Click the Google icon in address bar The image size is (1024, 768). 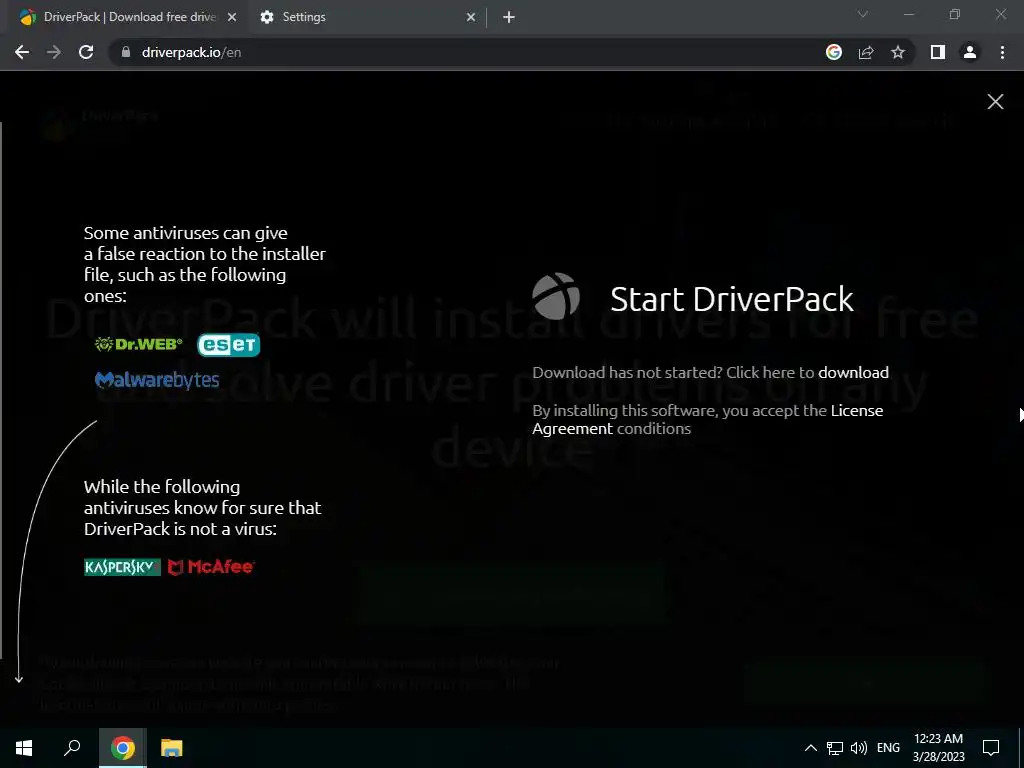point(834,52)
